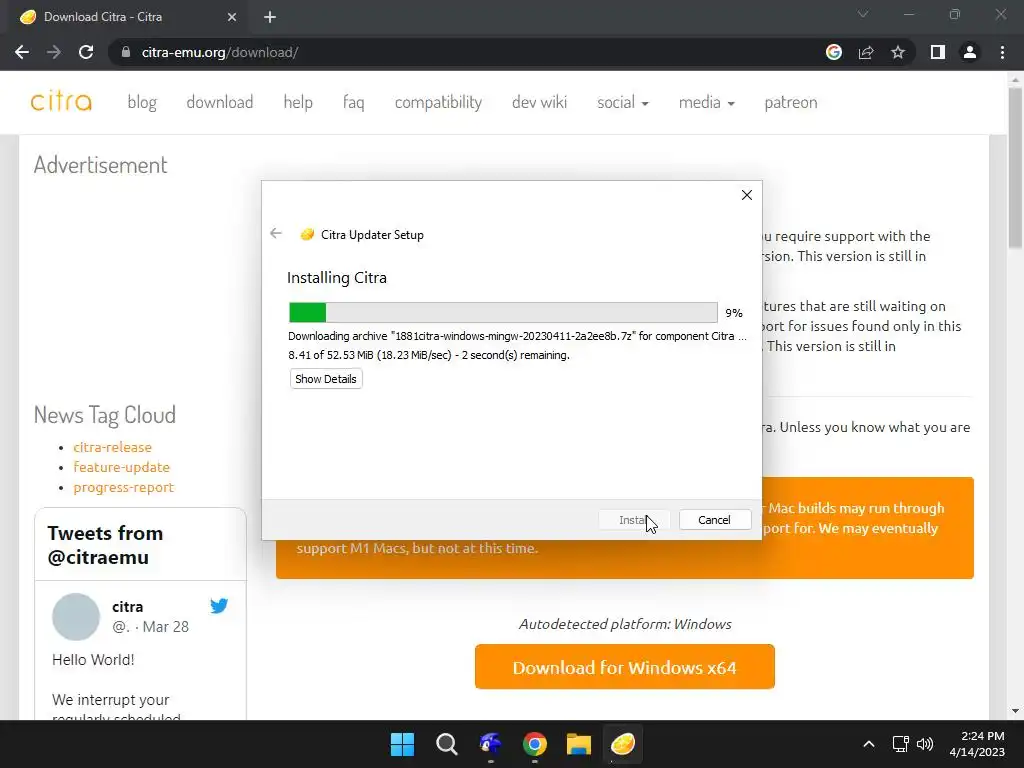The image size is (1024, 768).
Task: Open the Windows Start menu
Action: click(x=402, y=744)
